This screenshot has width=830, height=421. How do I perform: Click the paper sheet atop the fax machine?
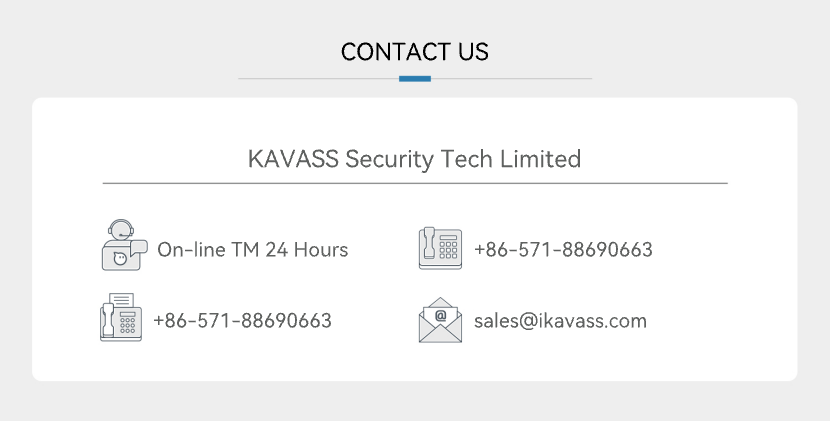[122, 300]
